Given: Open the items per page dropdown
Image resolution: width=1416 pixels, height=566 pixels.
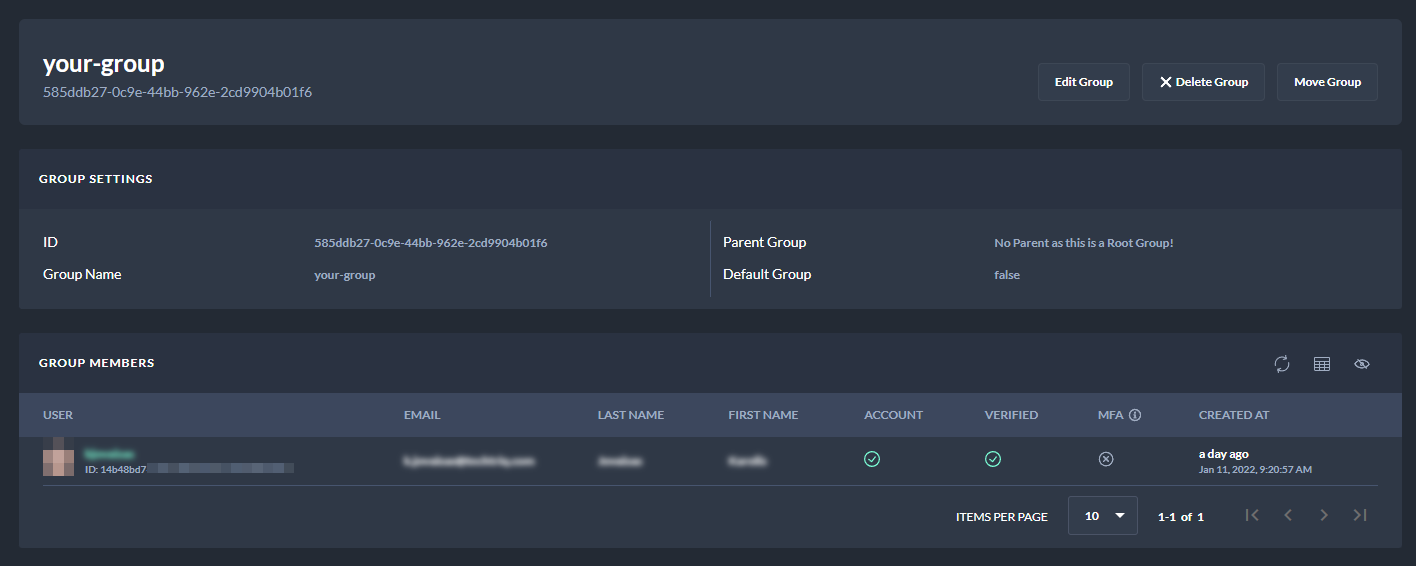Looking at the screenshot, I should 1102,516.
